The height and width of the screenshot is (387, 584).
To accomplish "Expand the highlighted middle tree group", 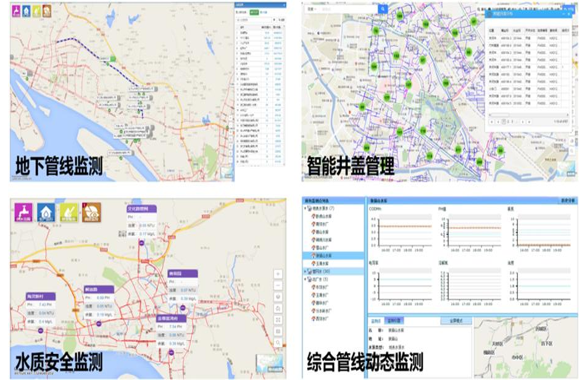I will pos(305,271).
